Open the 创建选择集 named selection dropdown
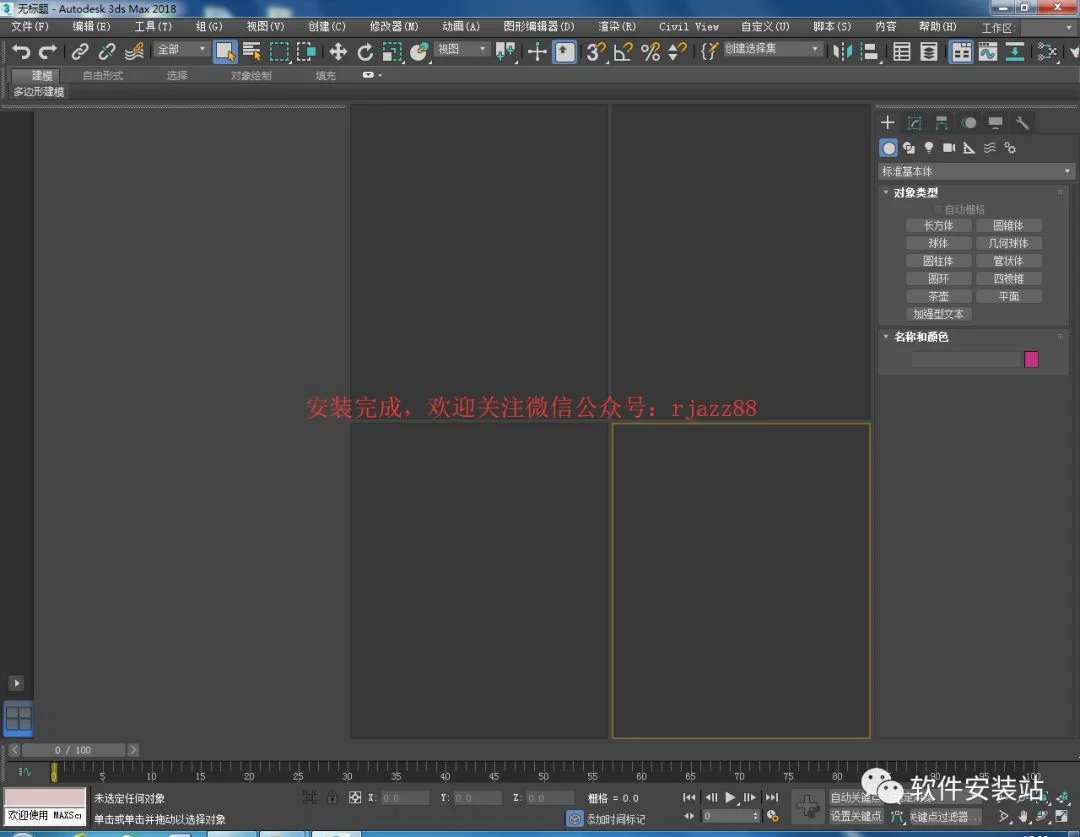The height and width of the screenshot is (837, 1080). [x=772, y=49]
